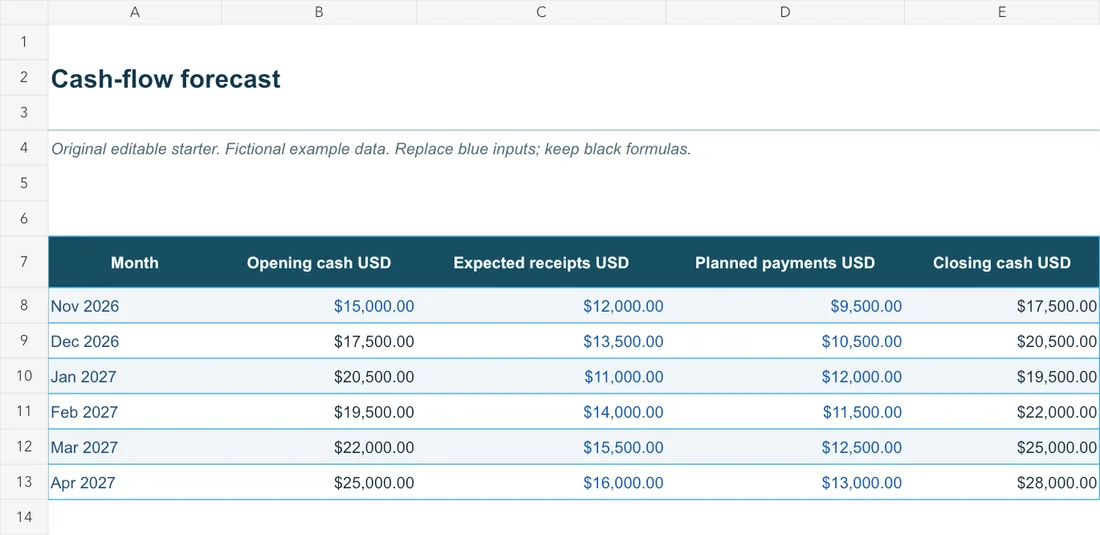Select the Feb 2027 month cell
Image resolution: width=1100 pixels, height=535 pixels.
135,412
